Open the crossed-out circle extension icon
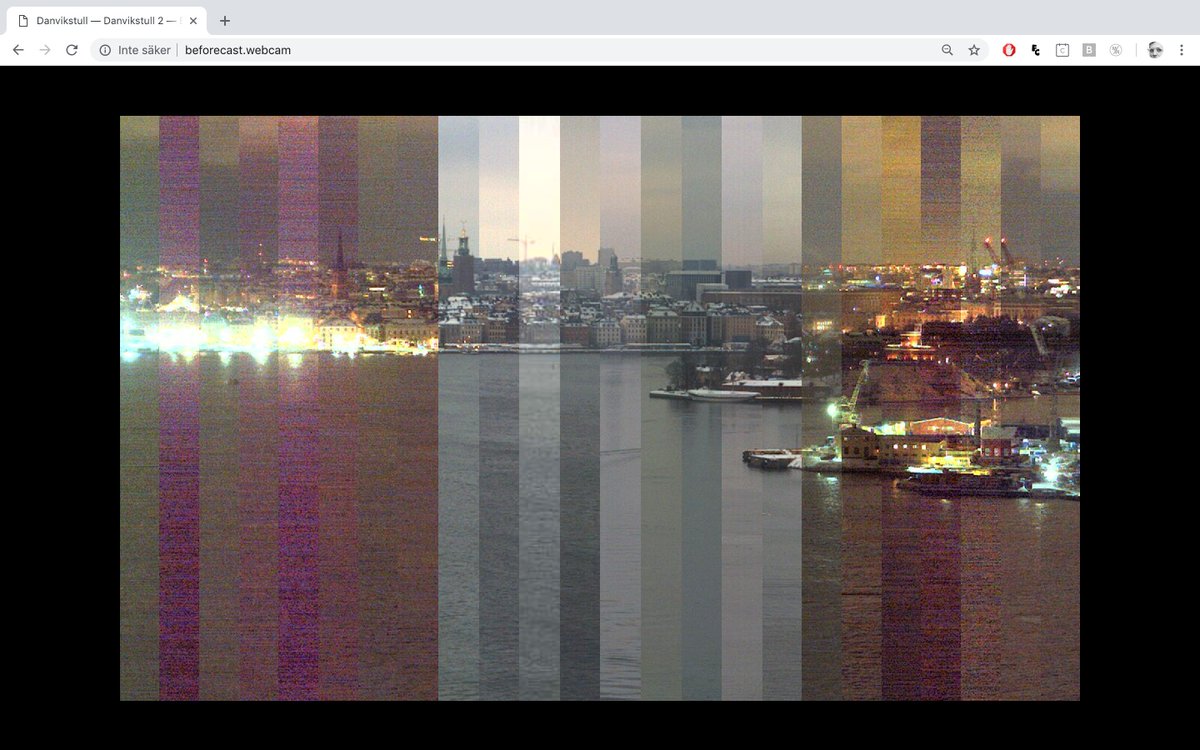 click(1115, 49)
